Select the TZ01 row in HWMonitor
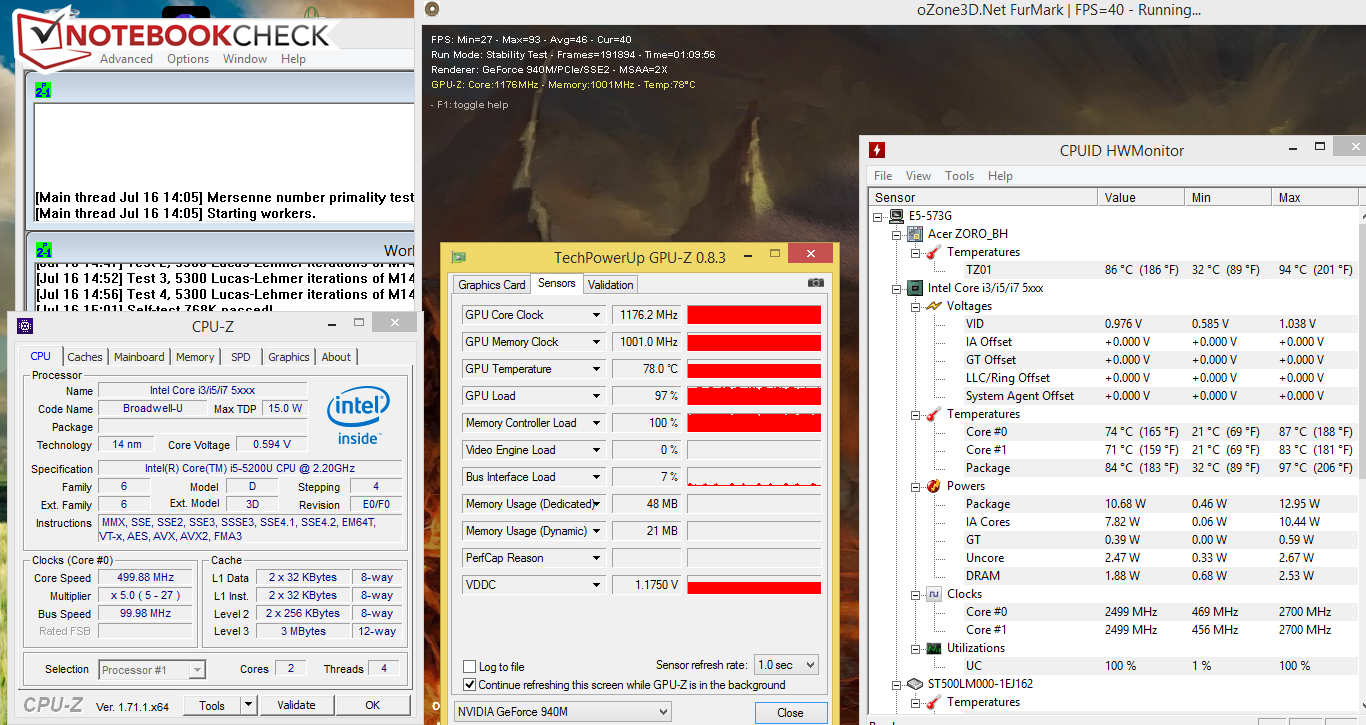1366x725 pixels. coord(1112,270)
